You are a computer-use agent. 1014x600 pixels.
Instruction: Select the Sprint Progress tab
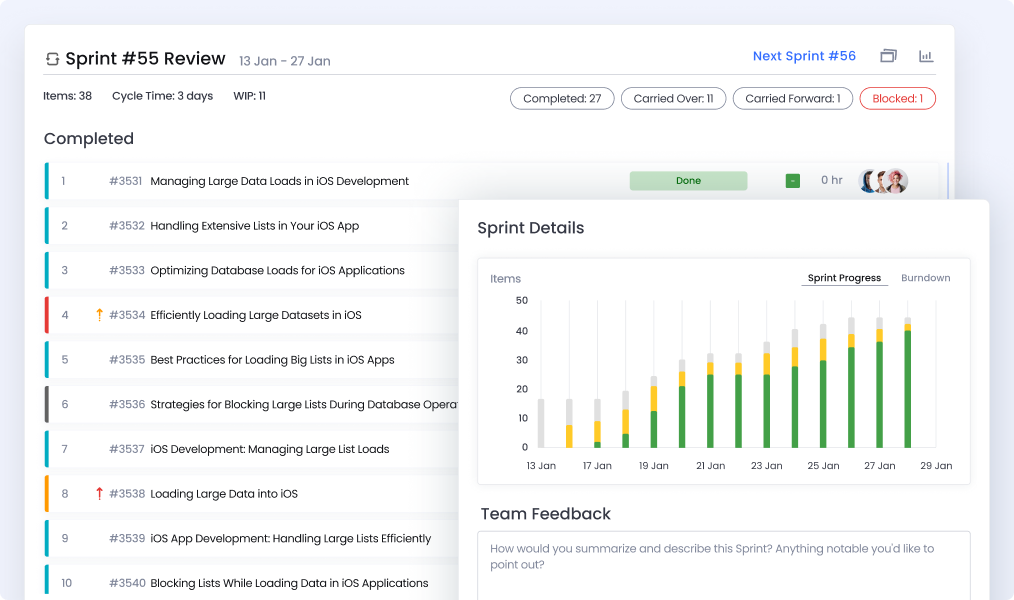(844, 278)
